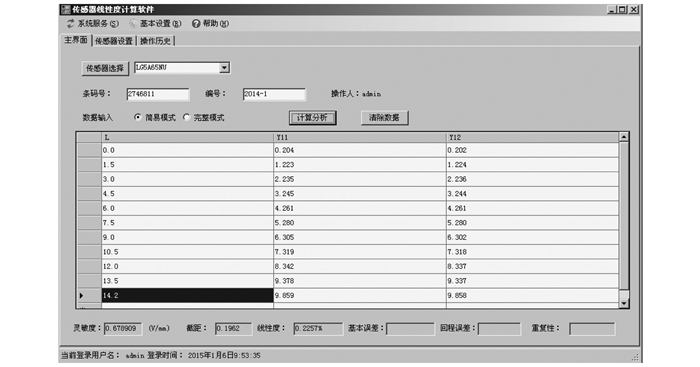Open the 基本设置 menu
Image resolution: width=700 pixels, height=367 pixels.
pyautogui.click(x=155, y=24)
